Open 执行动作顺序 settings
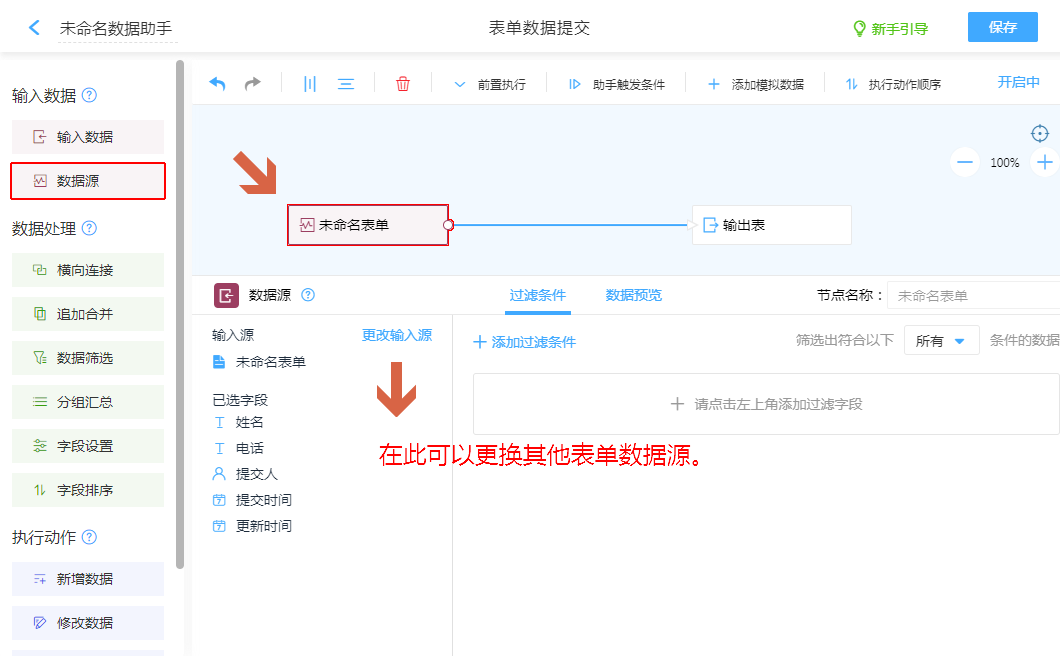Screen dimensions: 1060x656 point(893,85)
